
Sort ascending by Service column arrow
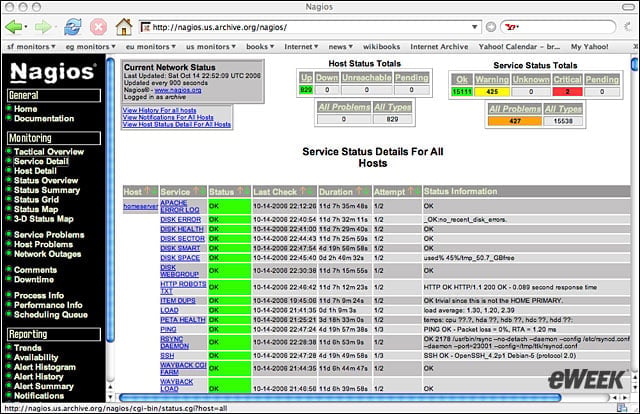click(196, 191)
